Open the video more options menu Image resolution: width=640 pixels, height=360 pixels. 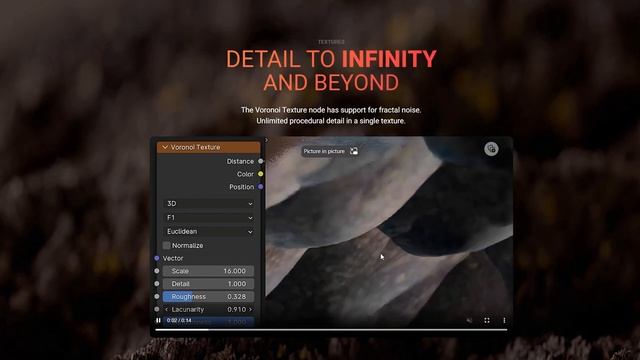(x=504, y=320)
